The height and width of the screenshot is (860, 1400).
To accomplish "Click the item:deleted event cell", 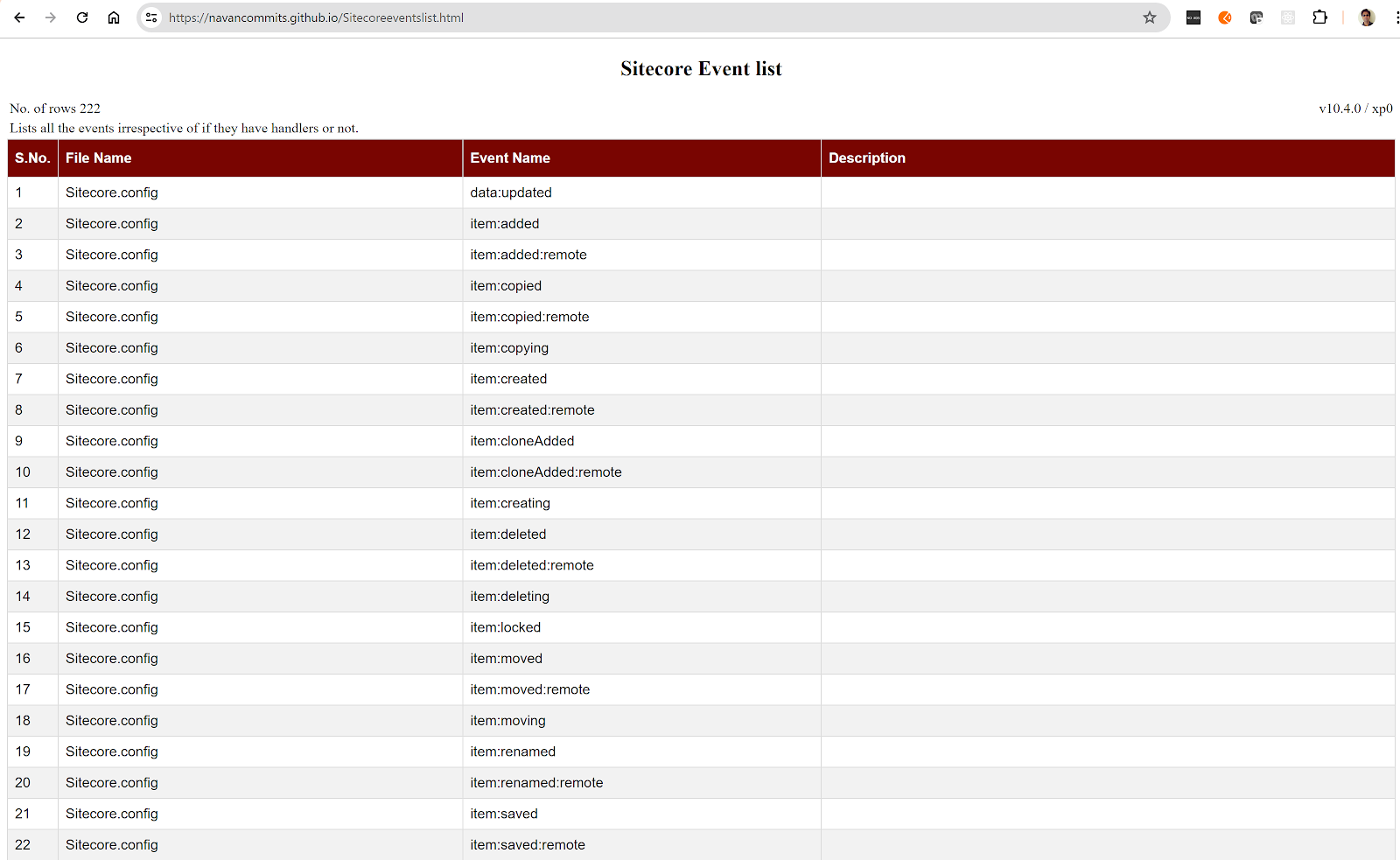I will [x=642, y=535].
